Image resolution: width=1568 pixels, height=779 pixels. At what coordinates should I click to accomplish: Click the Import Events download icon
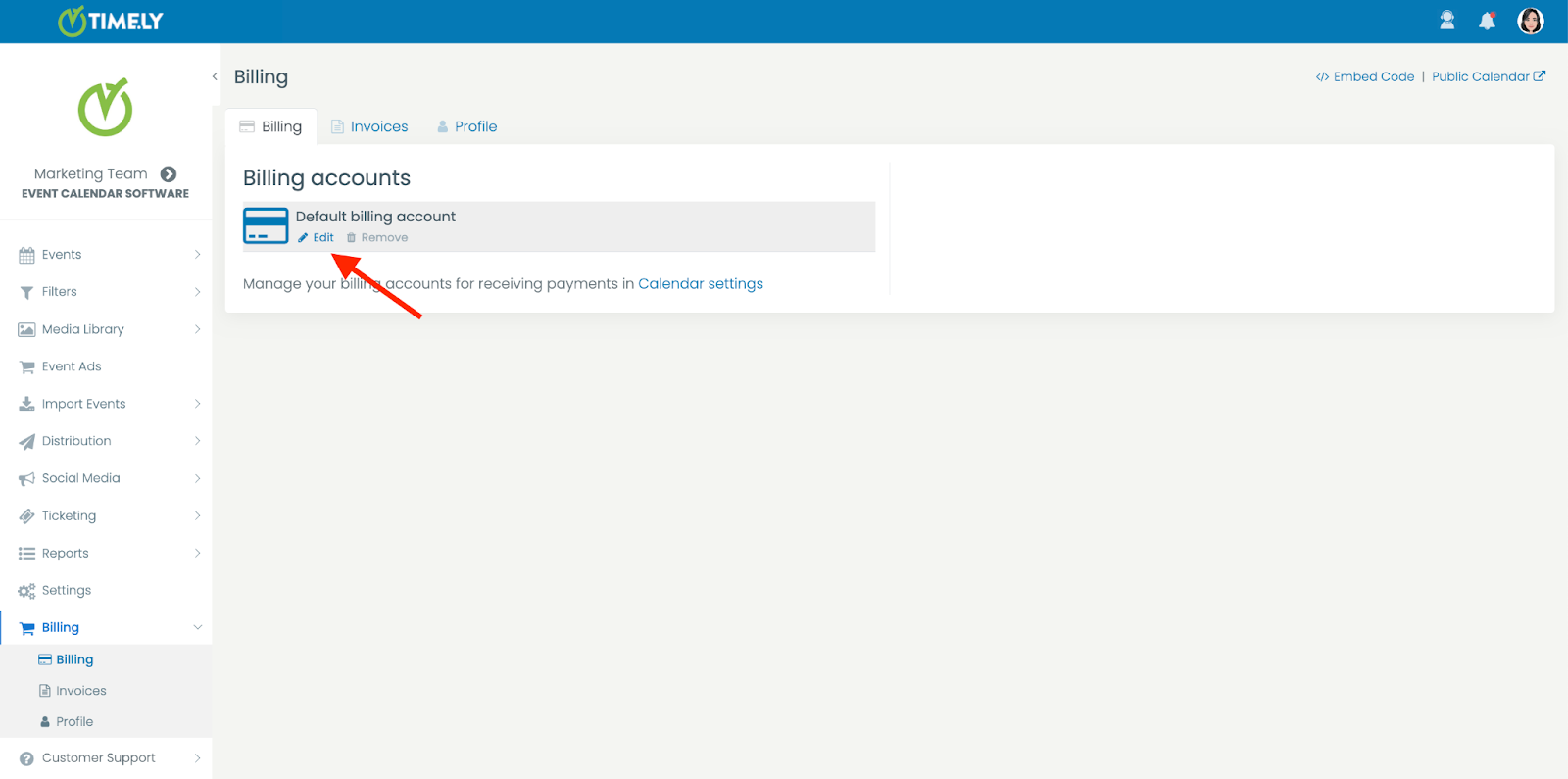coord(26,404)
